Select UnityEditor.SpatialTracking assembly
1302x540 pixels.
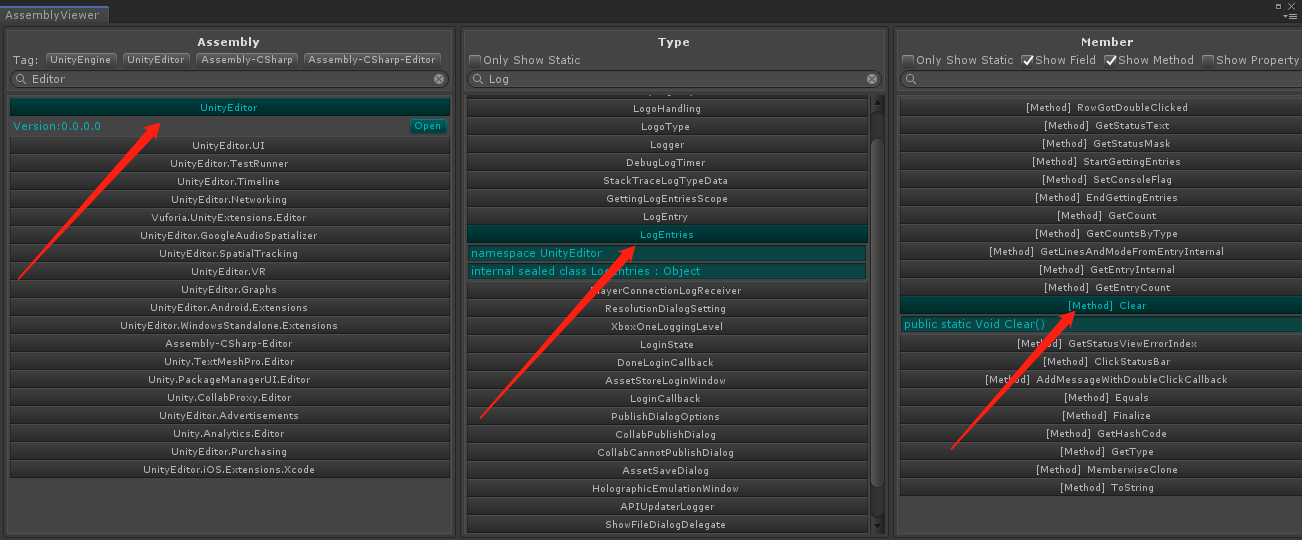click(x=229, y=253)
